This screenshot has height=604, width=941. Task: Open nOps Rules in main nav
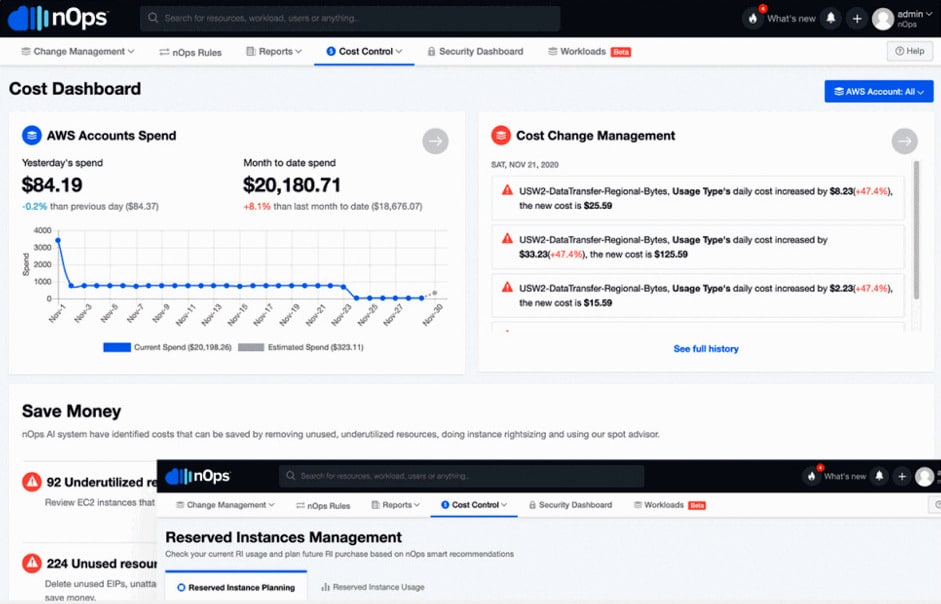coord(190,52)
